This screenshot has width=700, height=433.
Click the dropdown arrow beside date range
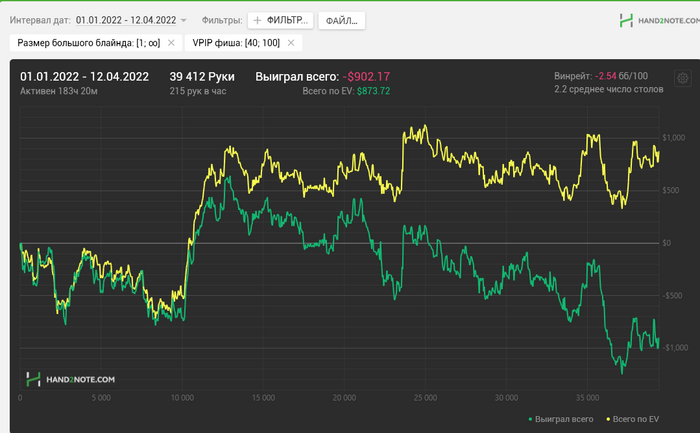(184, 20)
